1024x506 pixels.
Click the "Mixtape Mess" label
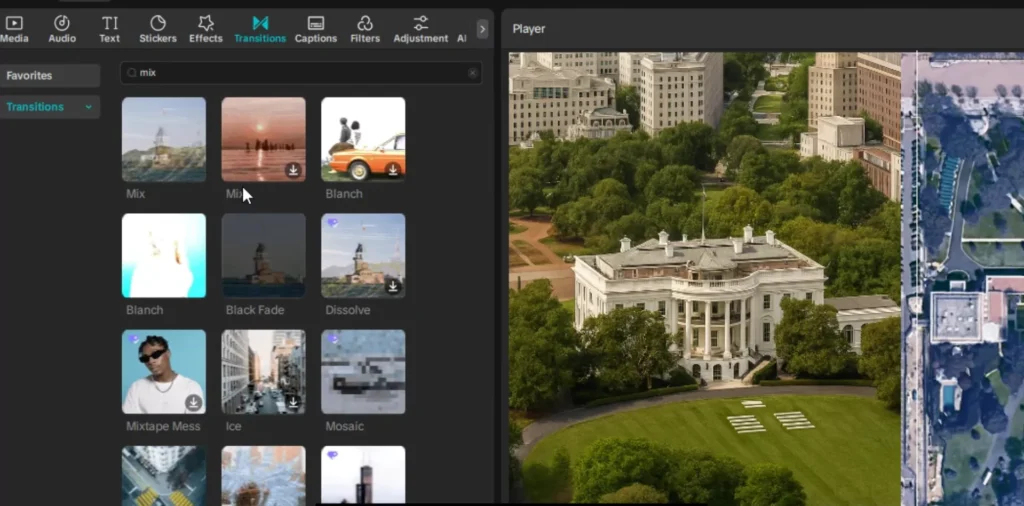[163, 426]
